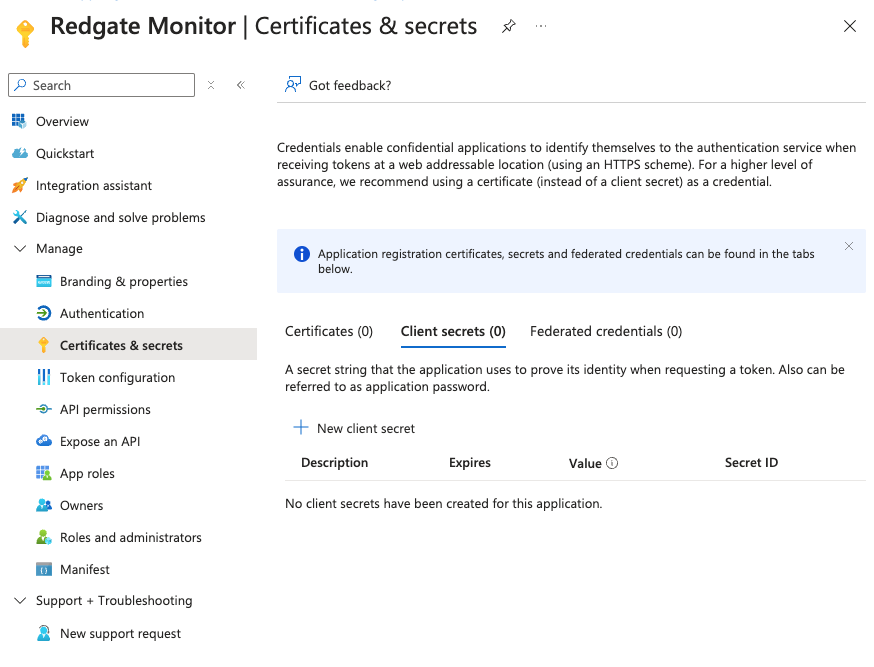Collapse the Support + Troubleshooting section

tap(20, 601)
